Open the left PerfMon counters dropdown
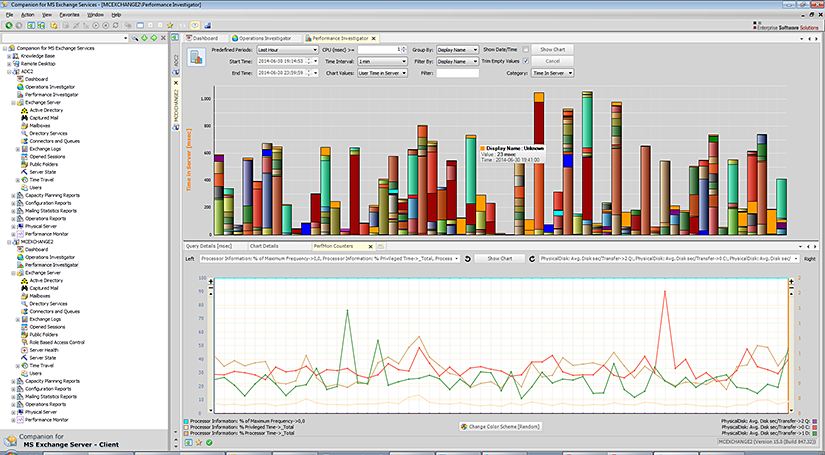The image size is (825, 455). [330, 259]
